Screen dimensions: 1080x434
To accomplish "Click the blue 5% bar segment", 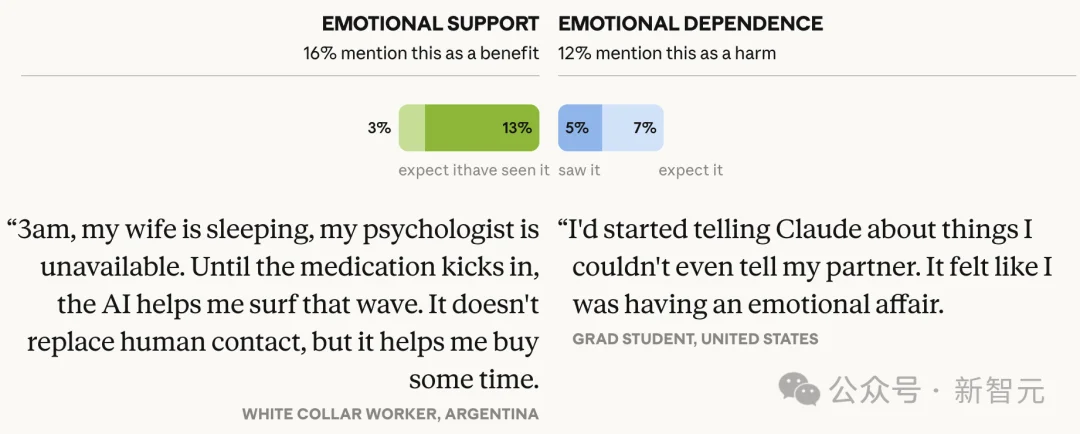I will tap(580, 128).
